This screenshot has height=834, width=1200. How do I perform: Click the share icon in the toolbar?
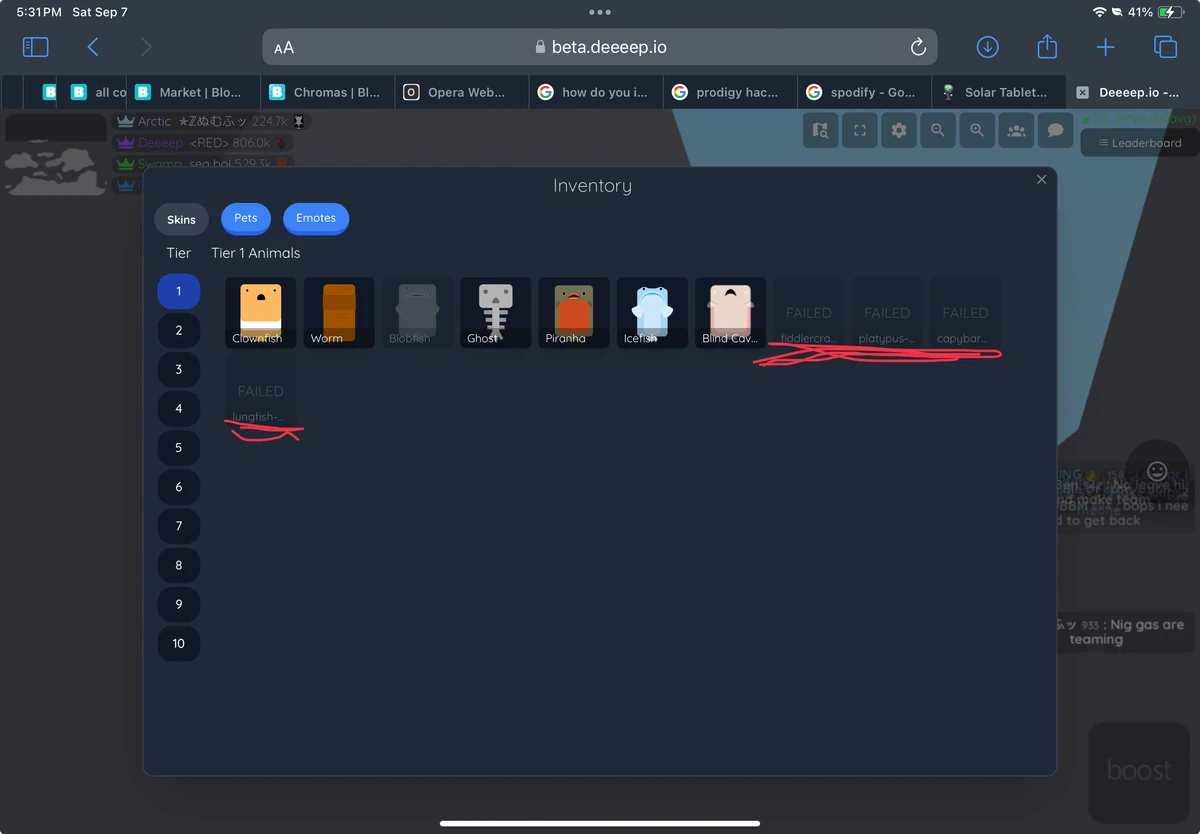1046,46
